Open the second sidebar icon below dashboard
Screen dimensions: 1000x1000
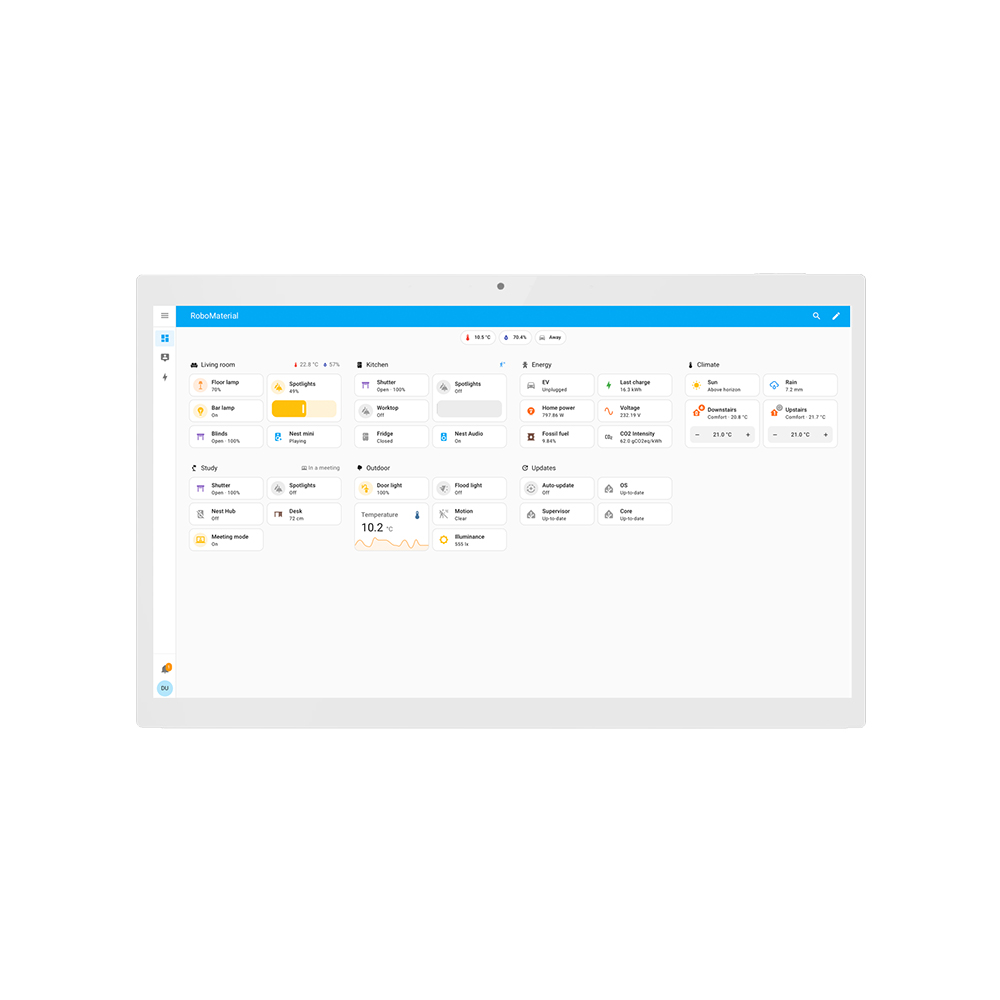click(165, 357)
